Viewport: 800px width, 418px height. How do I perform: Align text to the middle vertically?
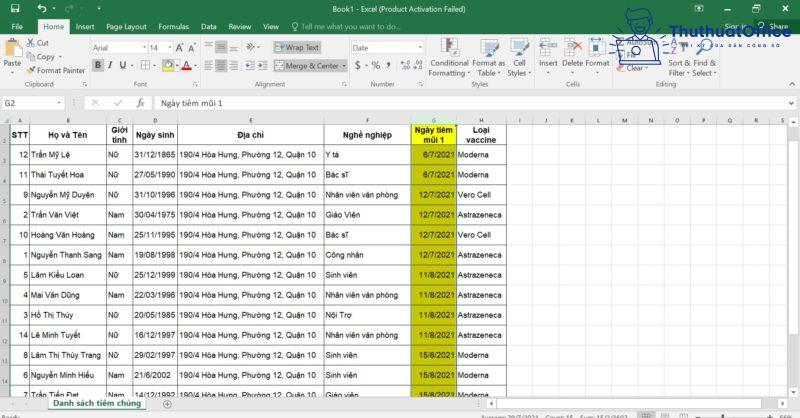click(221, 47)
